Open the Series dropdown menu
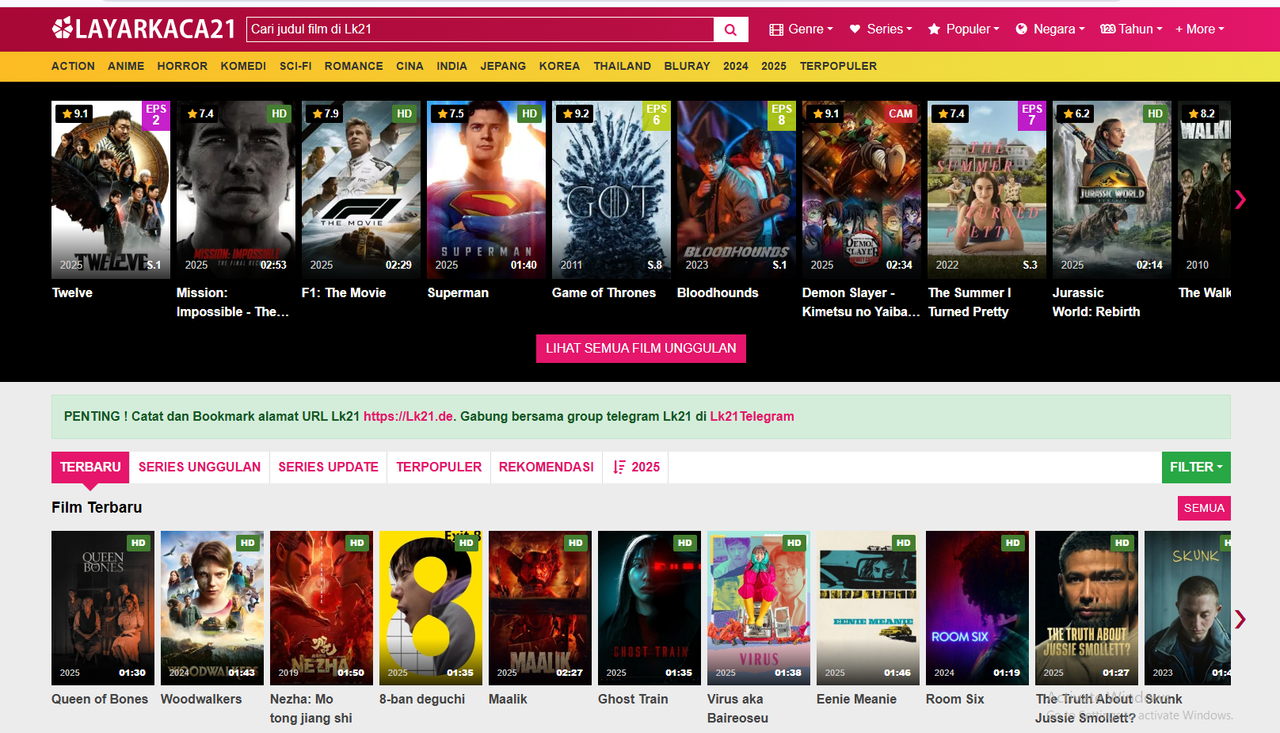The height and width of the screenshot is (733, 1280). pos(880,29)
